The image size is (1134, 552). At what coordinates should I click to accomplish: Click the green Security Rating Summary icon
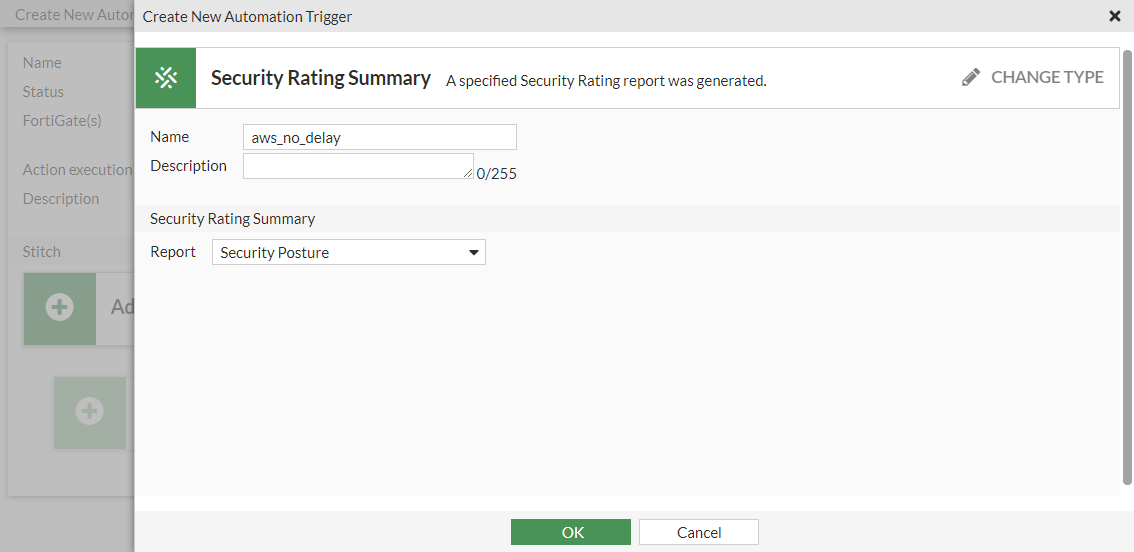click(x=166, y=78)
